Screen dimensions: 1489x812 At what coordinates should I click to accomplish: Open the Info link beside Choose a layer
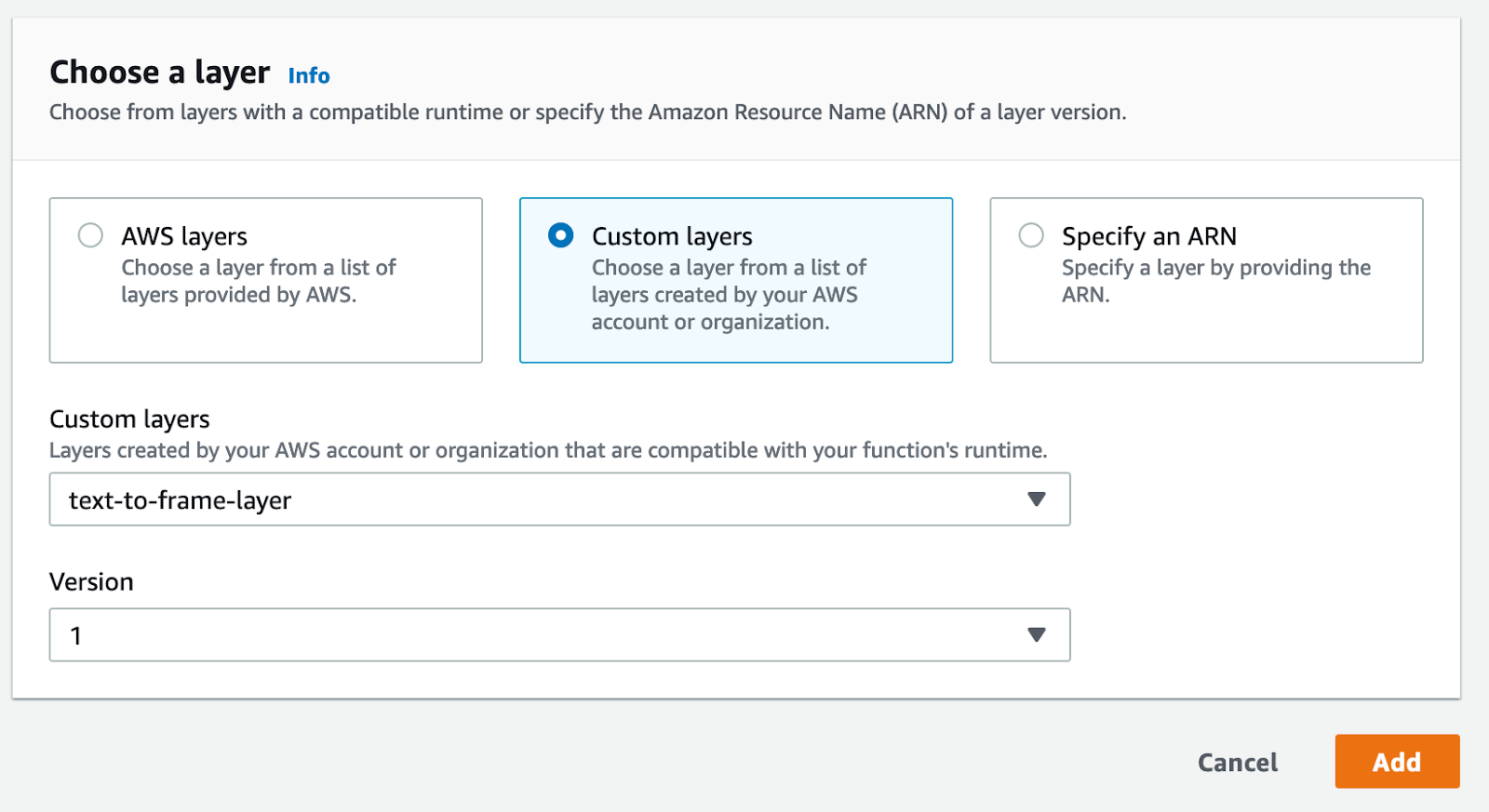[x=309, y=75]
